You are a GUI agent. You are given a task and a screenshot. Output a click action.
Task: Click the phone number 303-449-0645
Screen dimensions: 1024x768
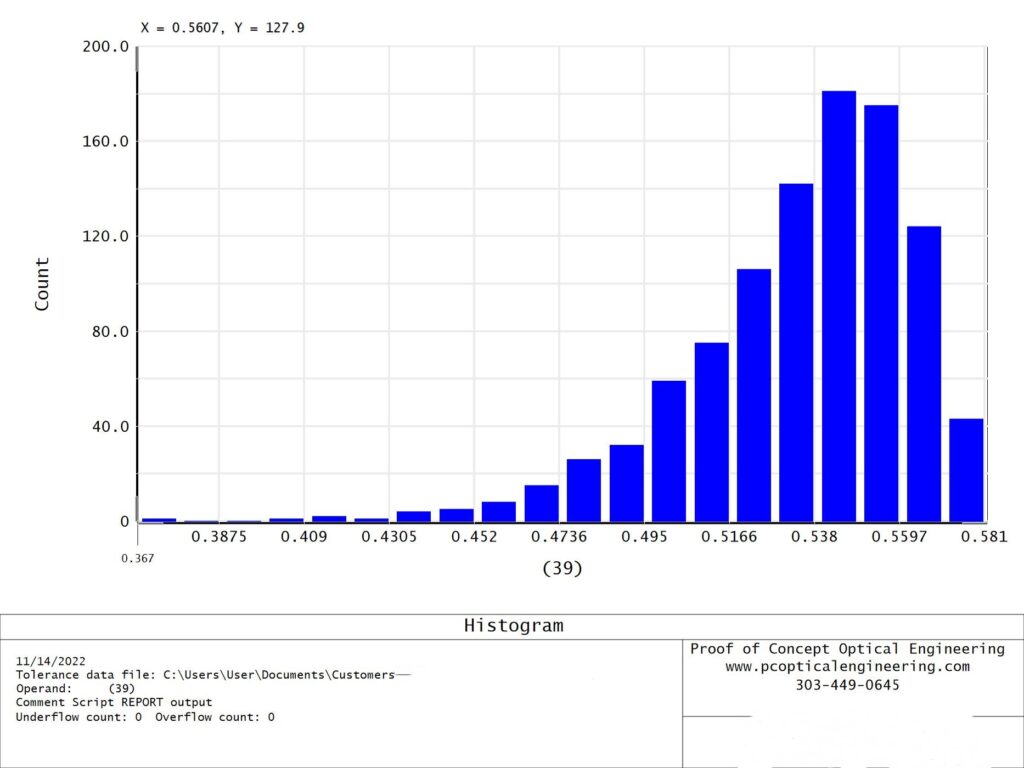pyautogui.click(x=847, y=685)
